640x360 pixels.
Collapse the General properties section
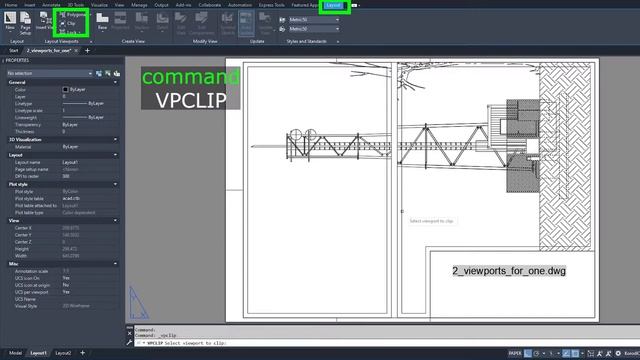point(116,82)
